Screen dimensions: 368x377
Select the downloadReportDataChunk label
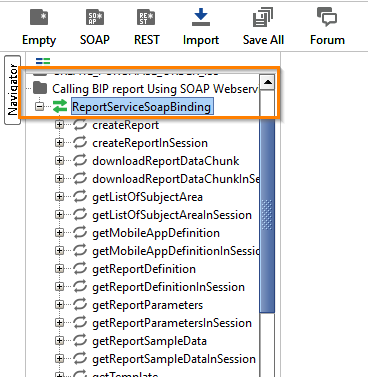click(x=166, y=161)
